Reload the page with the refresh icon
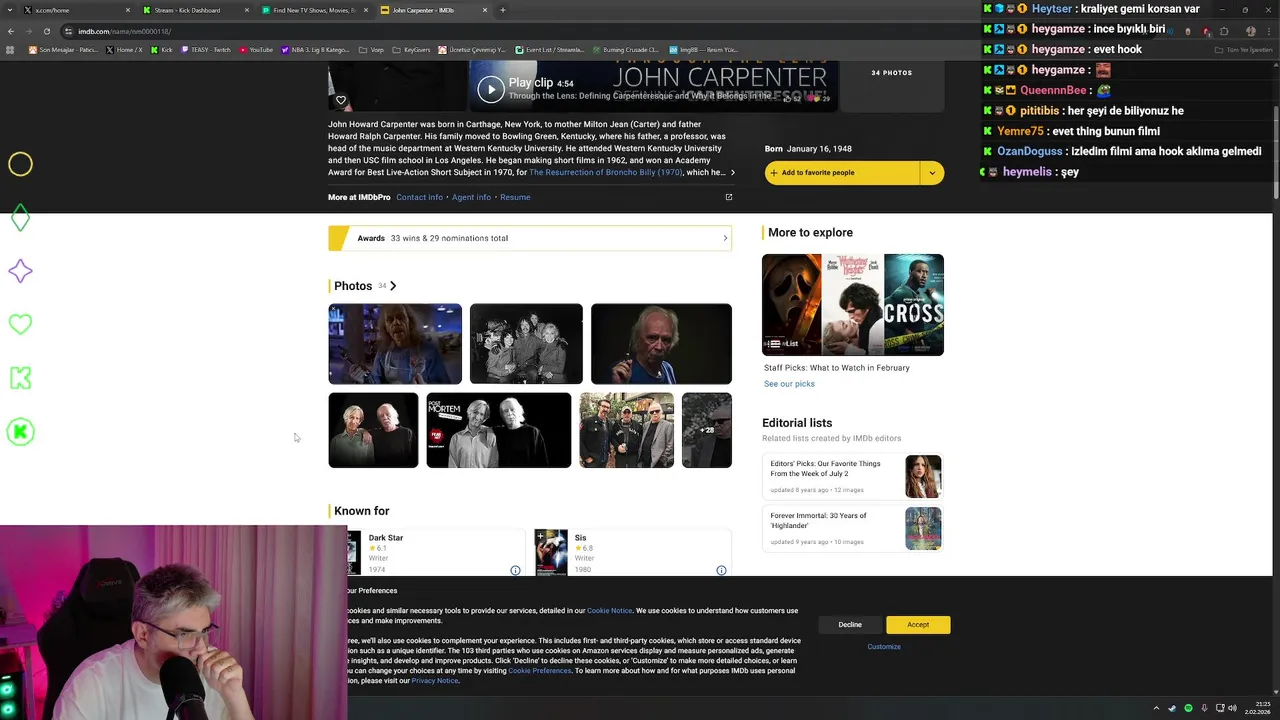Image resolution: width=1280 pixels, height=720 pixels. [46, 31]
